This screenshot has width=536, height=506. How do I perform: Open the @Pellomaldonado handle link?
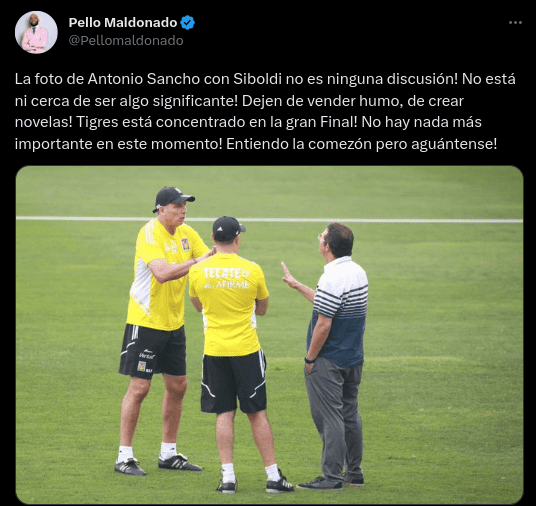[126, 41]
